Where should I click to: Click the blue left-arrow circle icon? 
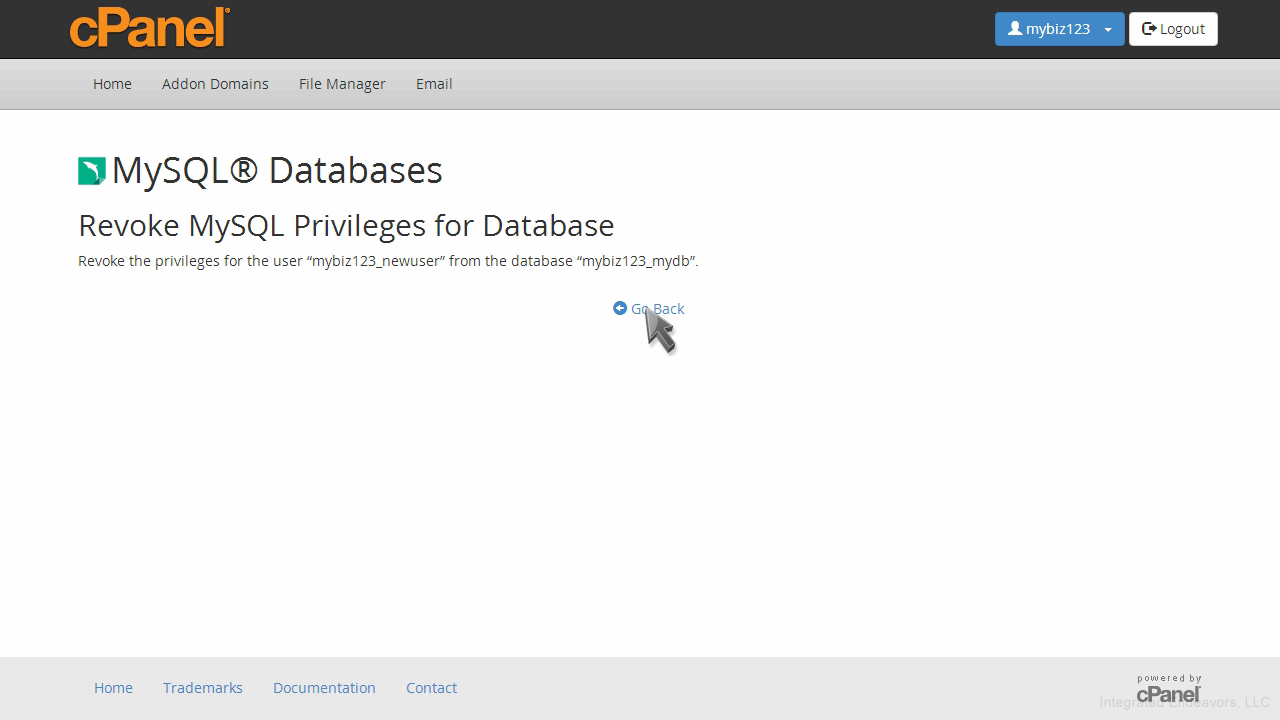click(x=620, y=308)
